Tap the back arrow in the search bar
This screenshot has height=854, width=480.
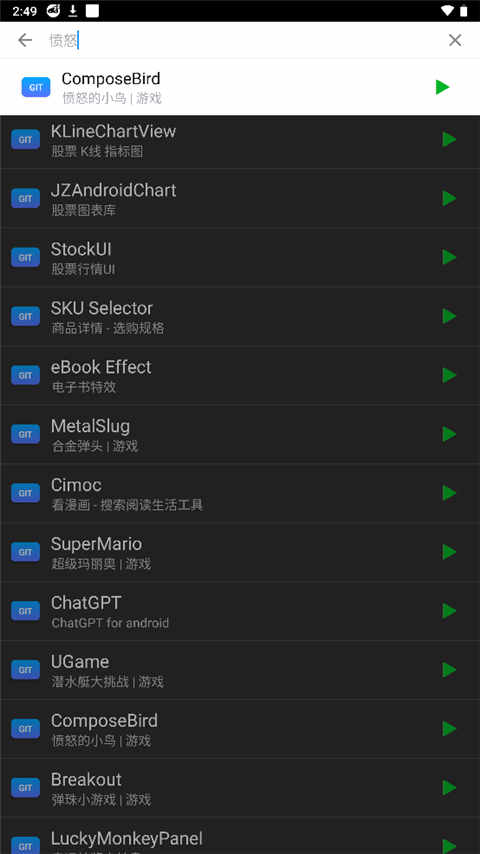coord(25,40)
